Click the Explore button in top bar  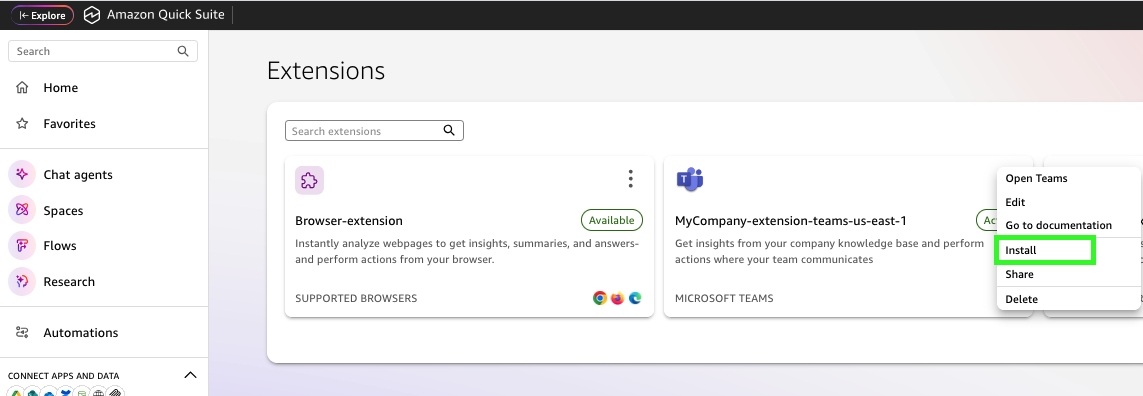pyautogui.click(x=42, y=15)
